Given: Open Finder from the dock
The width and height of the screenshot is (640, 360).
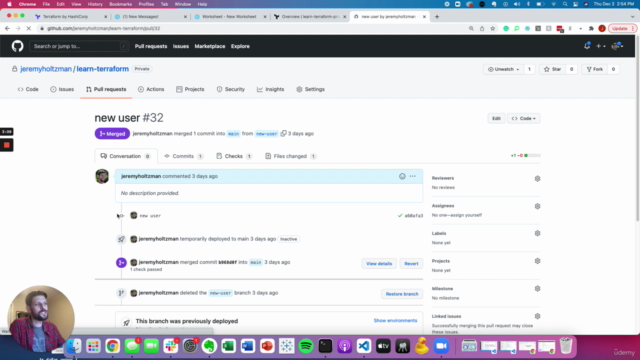Looking at the screenshot, I should click(x=74, y=346).
